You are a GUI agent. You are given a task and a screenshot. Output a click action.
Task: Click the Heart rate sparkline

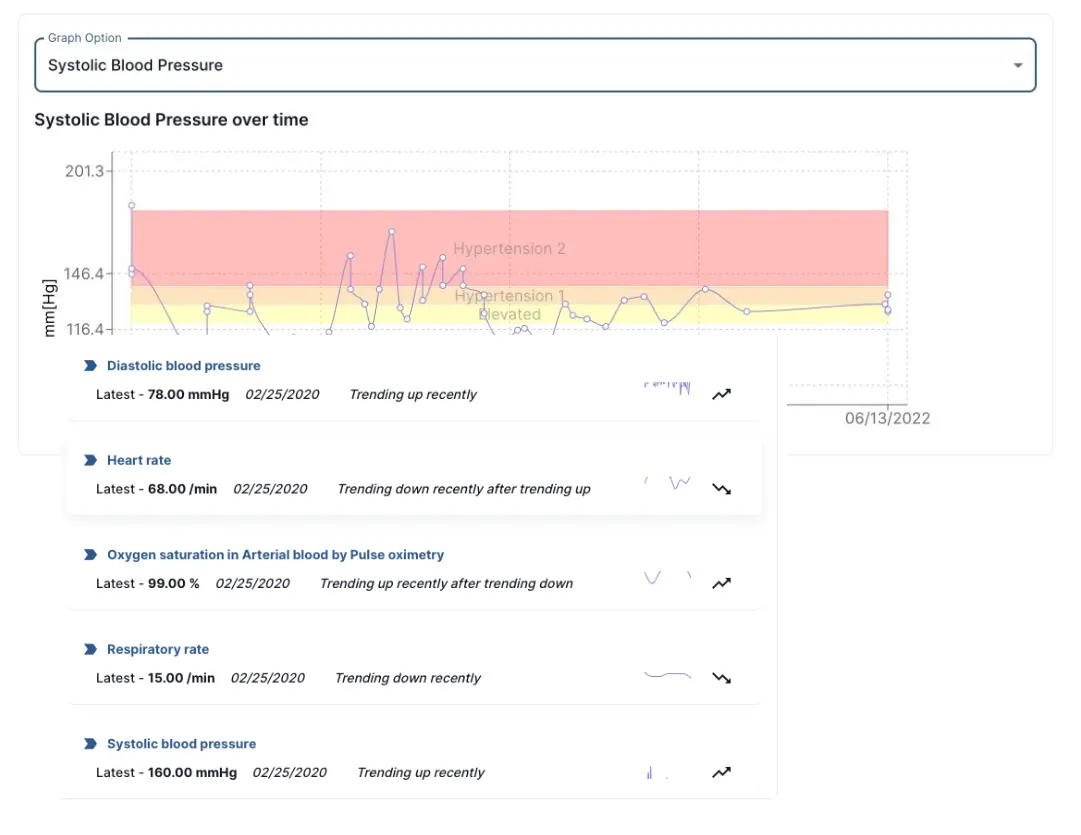tap(667, 482)
